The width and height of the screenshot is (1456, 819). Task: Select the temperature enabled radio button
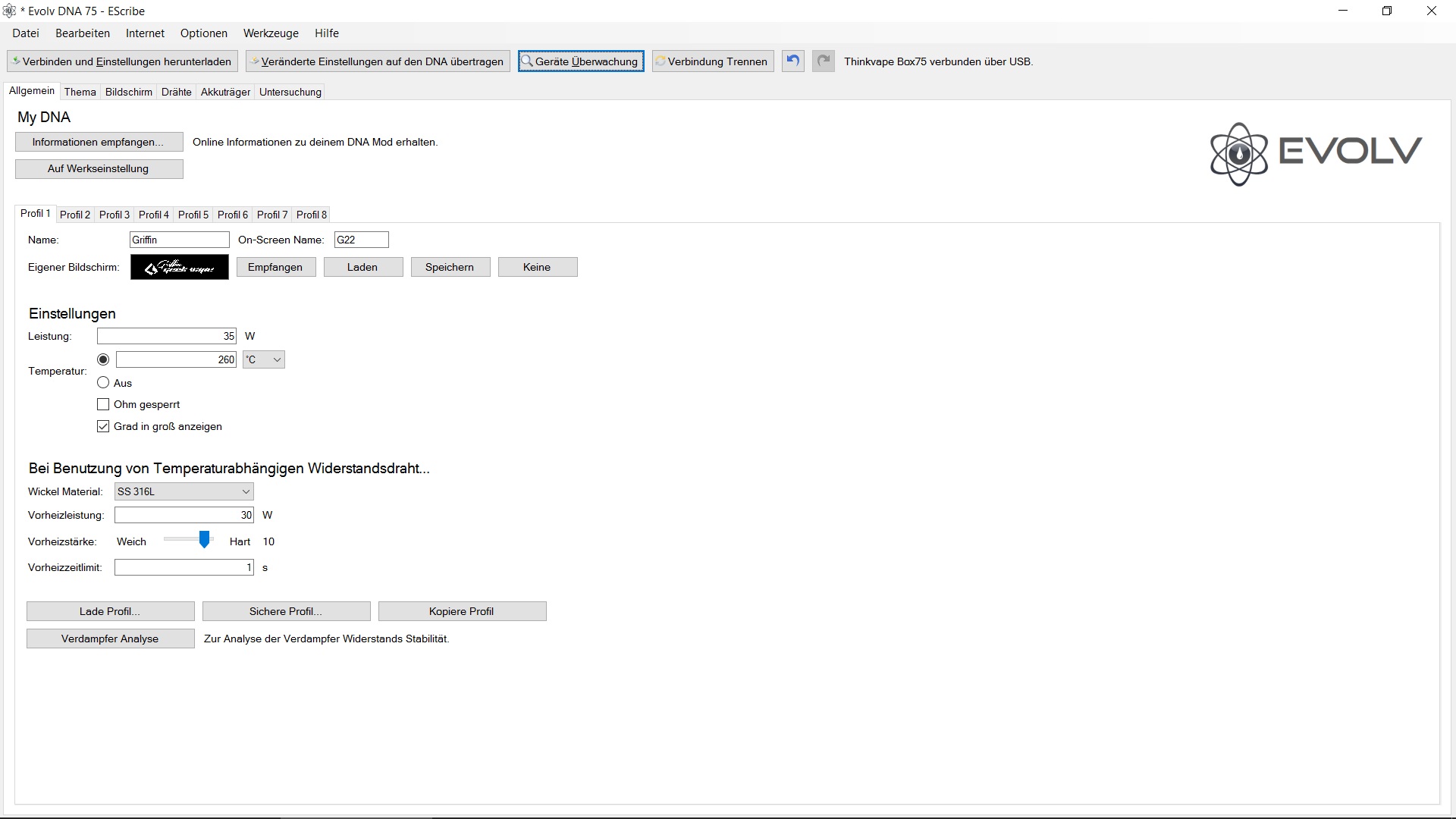click(x=103, y=359)
